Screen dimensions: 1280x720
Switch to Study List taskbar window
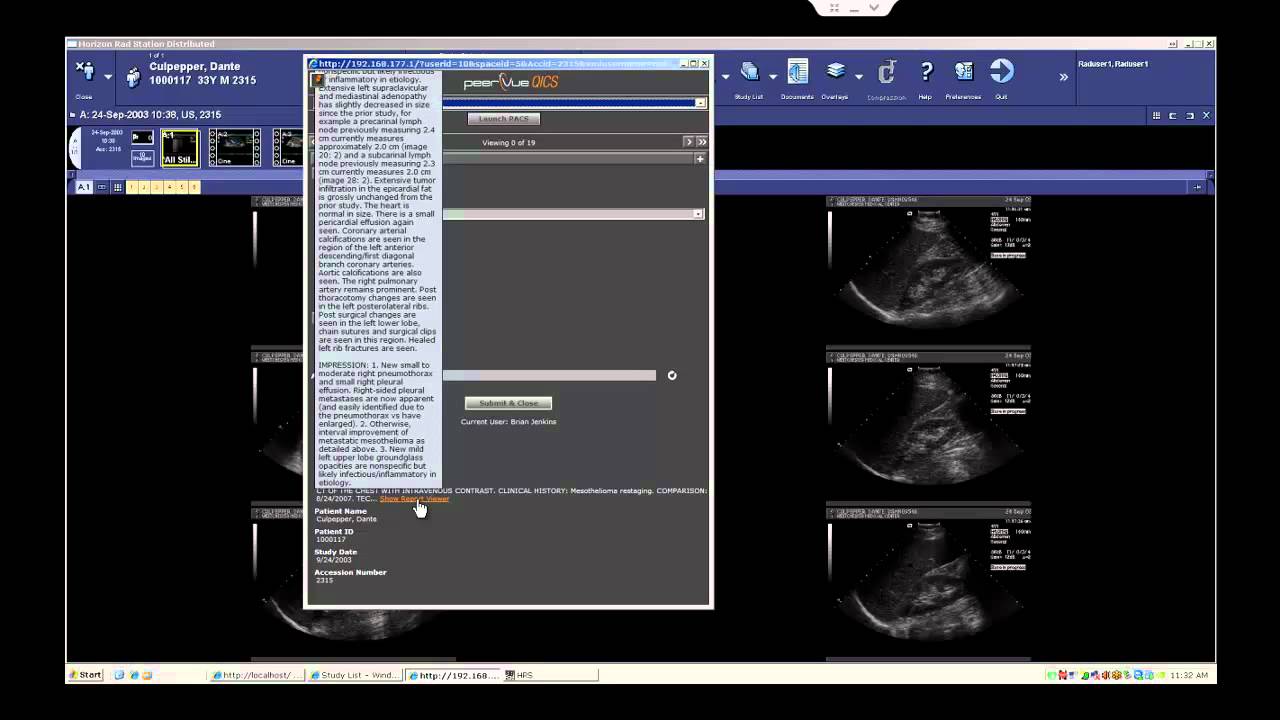pos(355,675)
